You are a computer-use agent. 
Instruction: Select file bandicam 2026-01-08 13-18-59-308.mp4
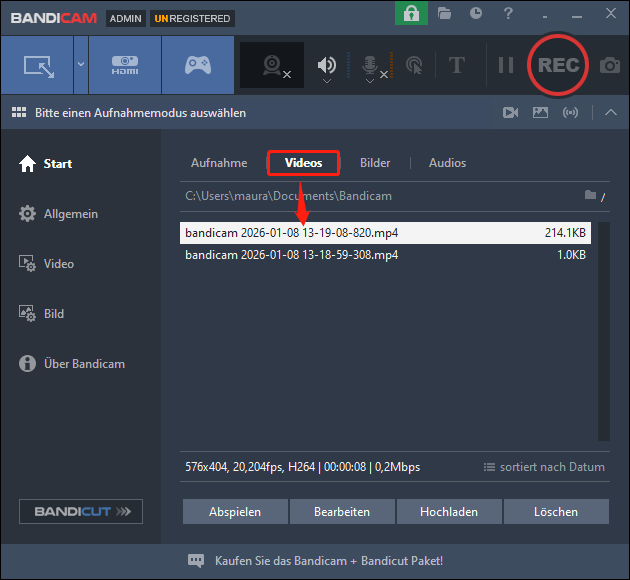pyautogui.click(x=385, y=255)
